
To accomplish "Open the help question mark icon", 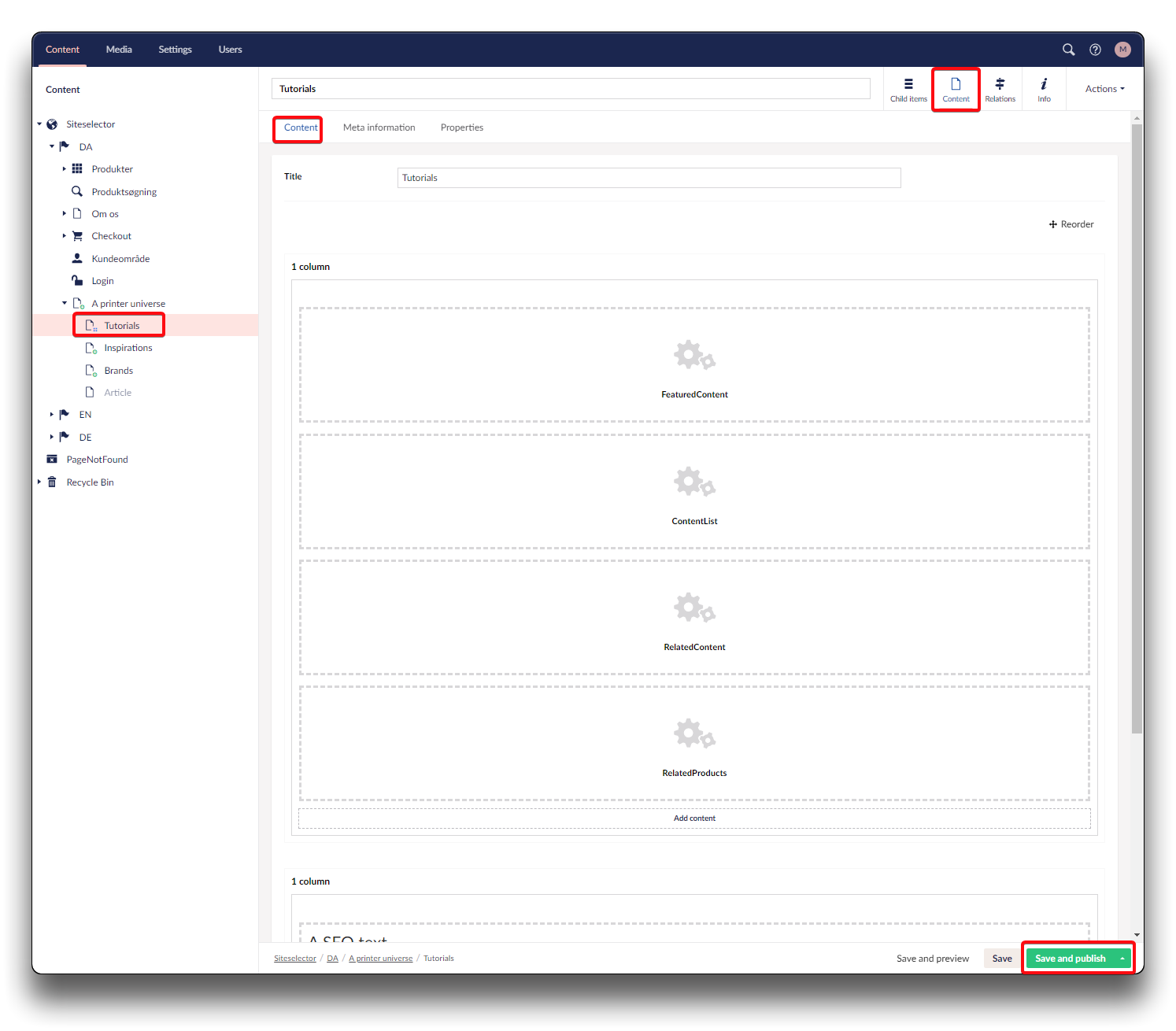I will pos(1095,50).
